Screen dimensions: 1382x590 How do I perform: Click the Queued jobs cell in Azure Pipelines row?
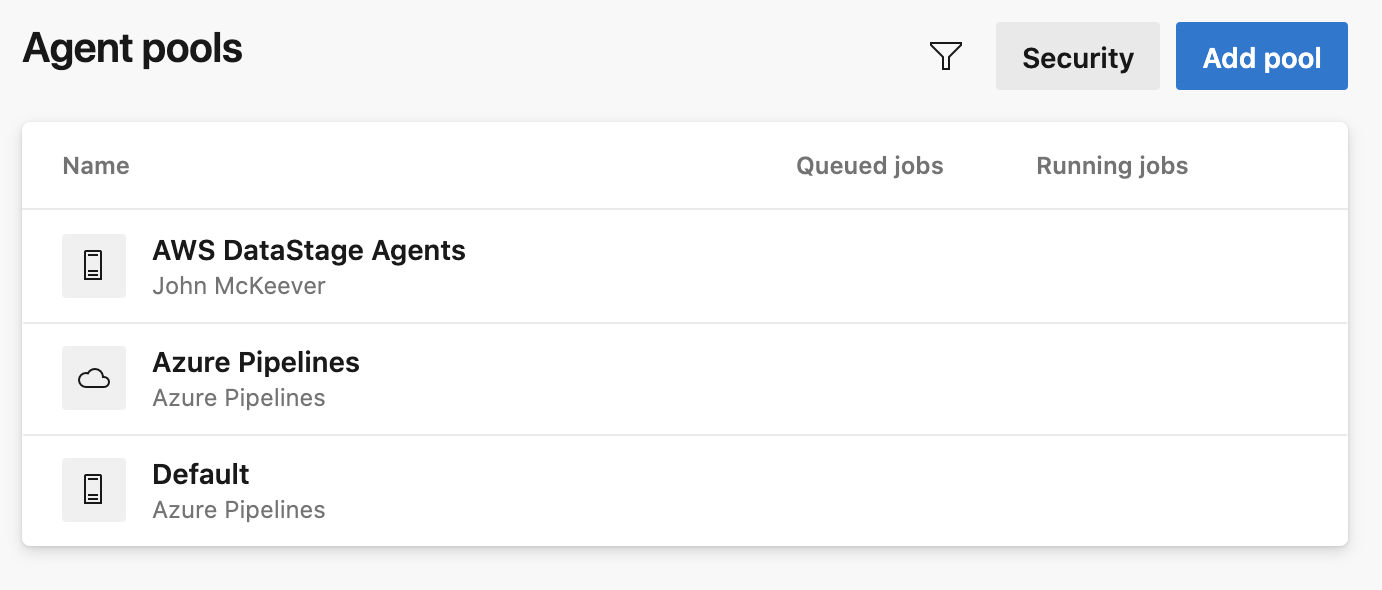point(869,378)
